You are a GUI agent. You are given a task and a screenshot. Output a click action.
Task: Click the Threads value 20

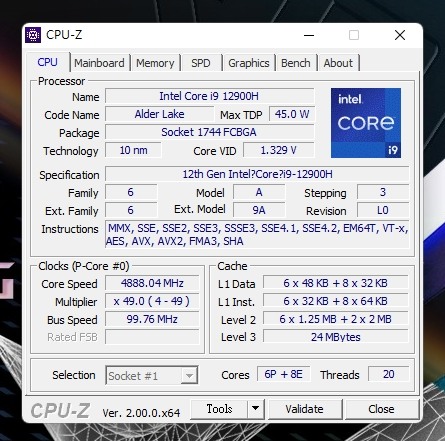point(389,374)
